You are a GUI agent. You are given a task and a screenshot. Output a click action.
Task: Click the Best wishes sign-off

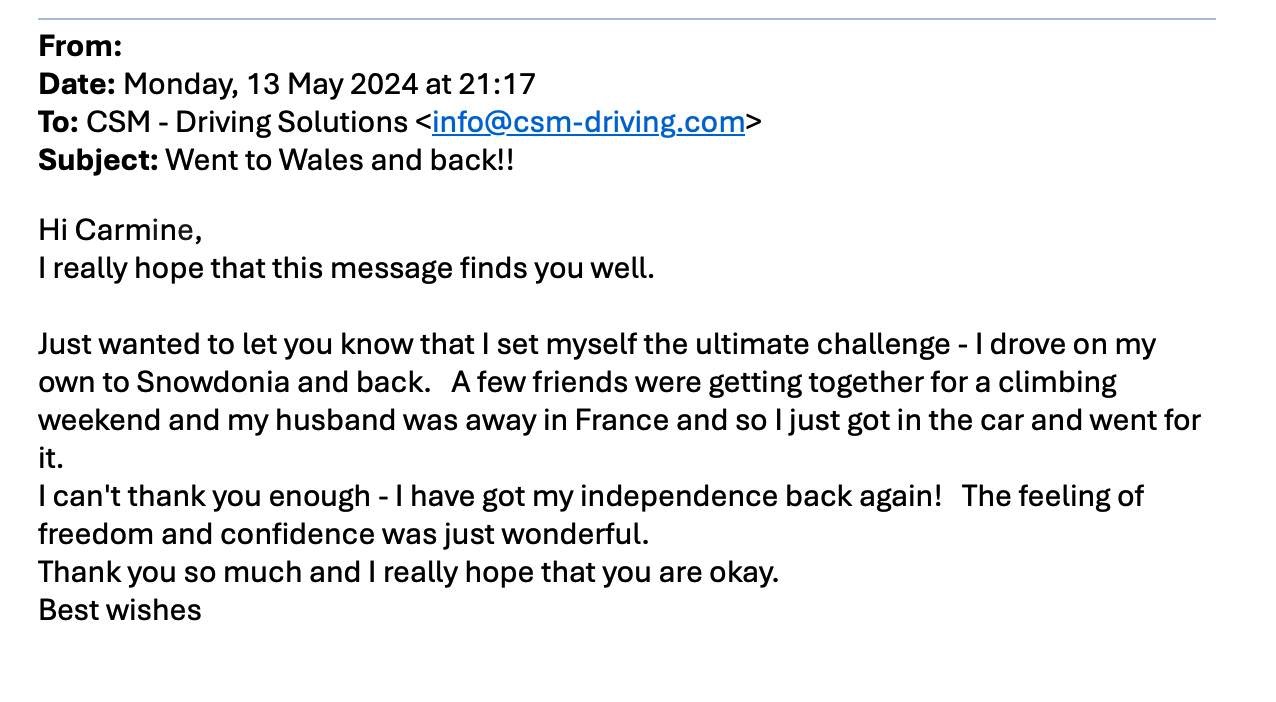(x=120, y=610)
